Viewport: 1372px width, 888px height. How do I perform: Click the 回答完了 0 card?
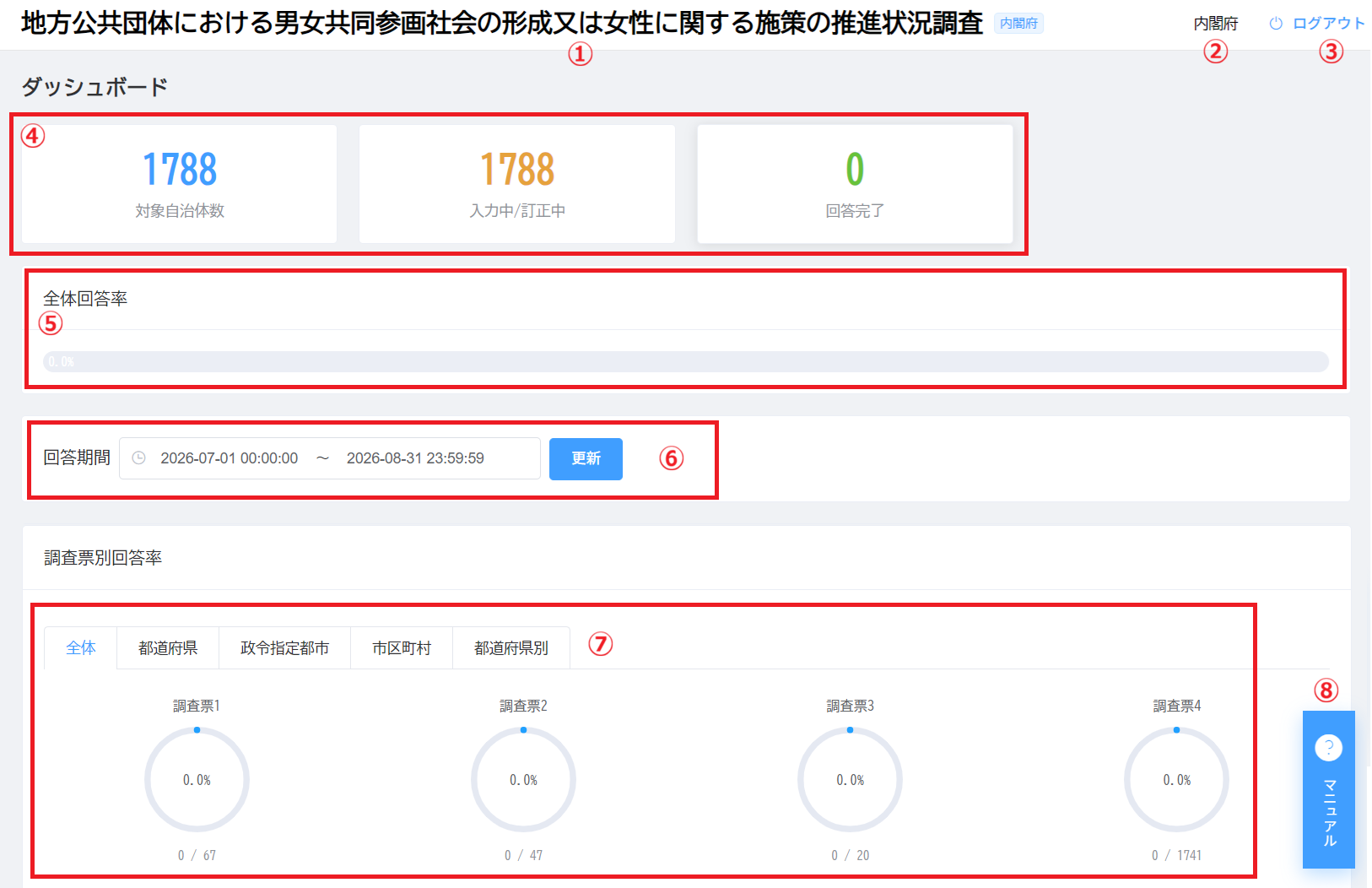[x=855, y=184]
